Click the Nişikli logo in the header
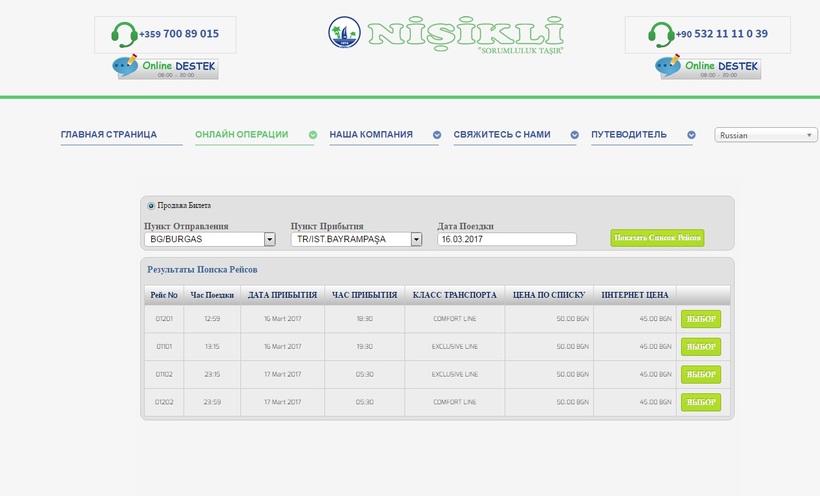This screenshot has height=496, width=820. (x=446, y=34)
